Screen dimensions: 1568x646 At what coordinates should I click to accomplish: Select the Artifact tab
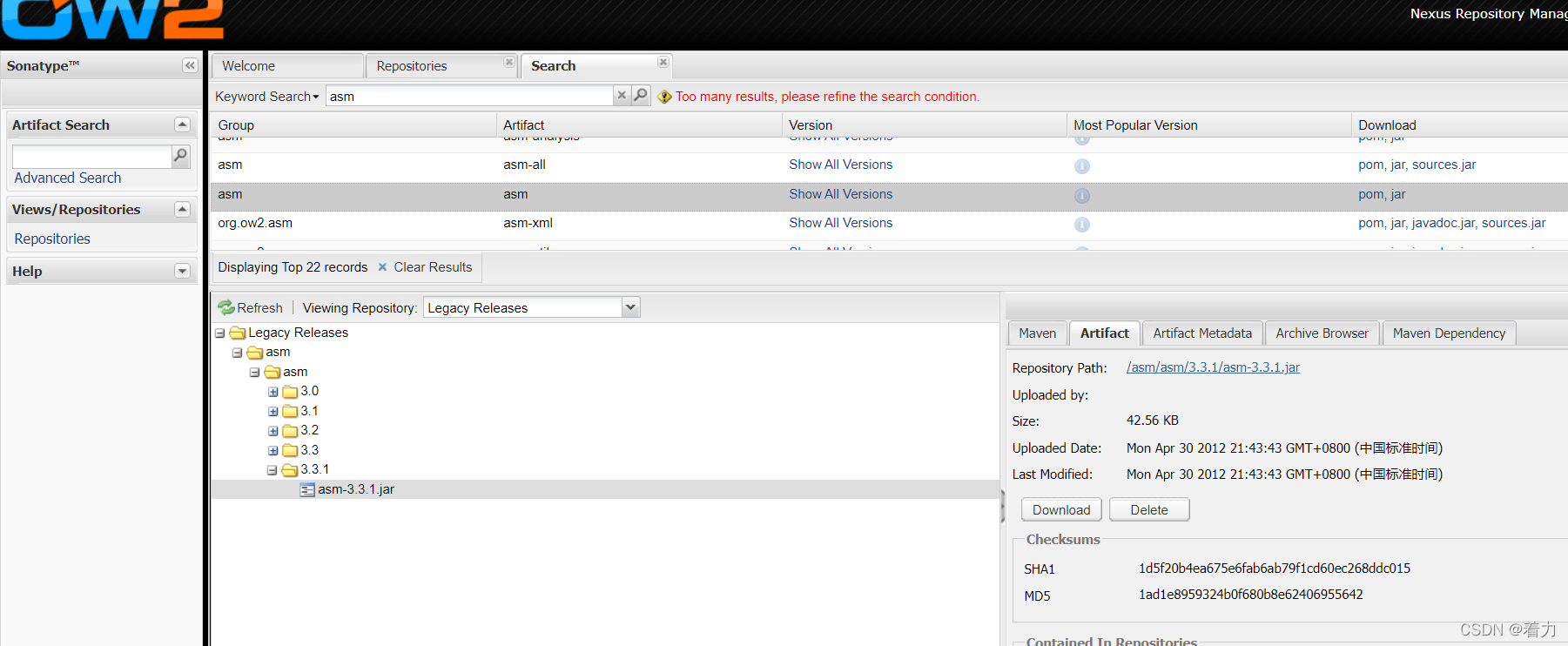1104,333
